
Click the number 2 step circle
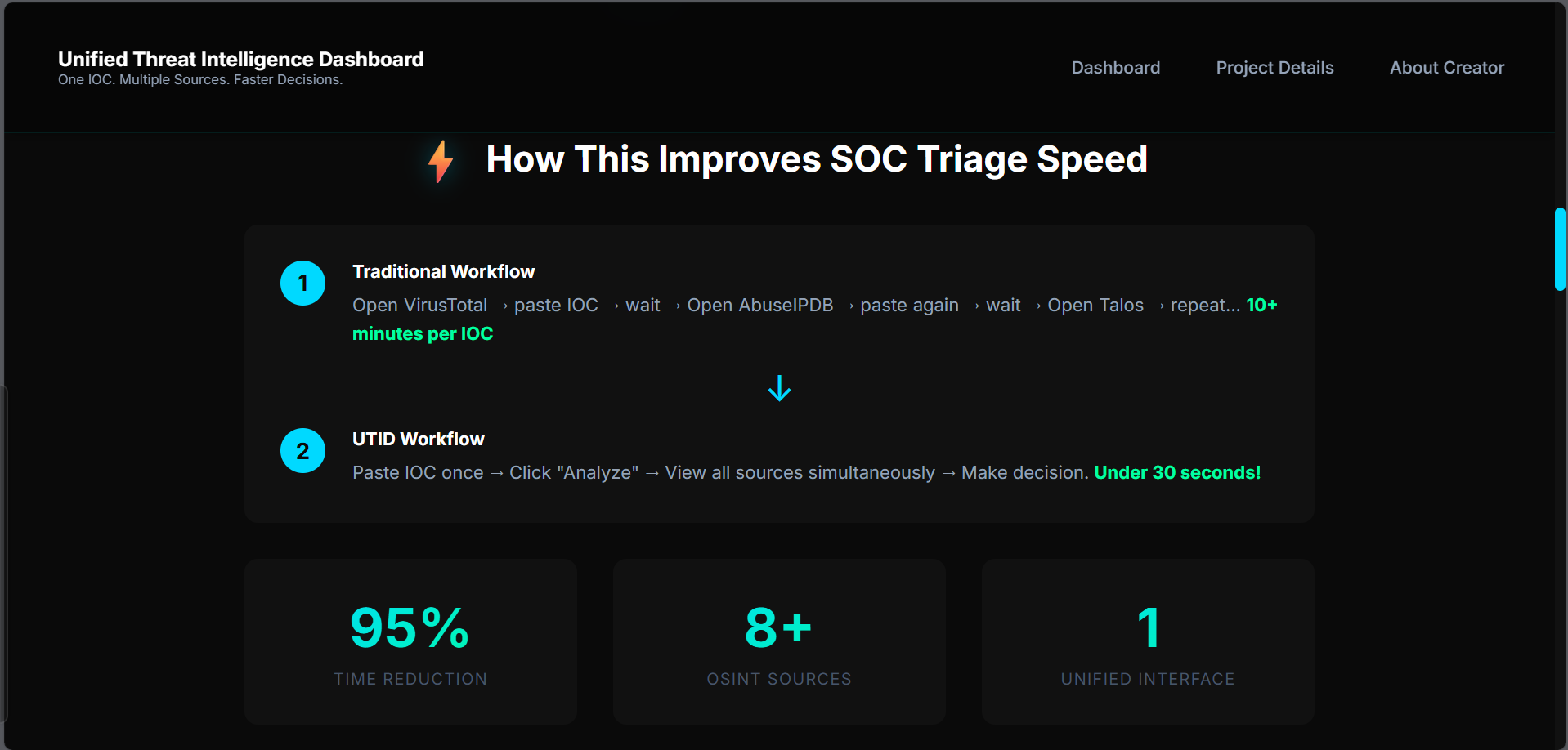click(x=302, y=451)
